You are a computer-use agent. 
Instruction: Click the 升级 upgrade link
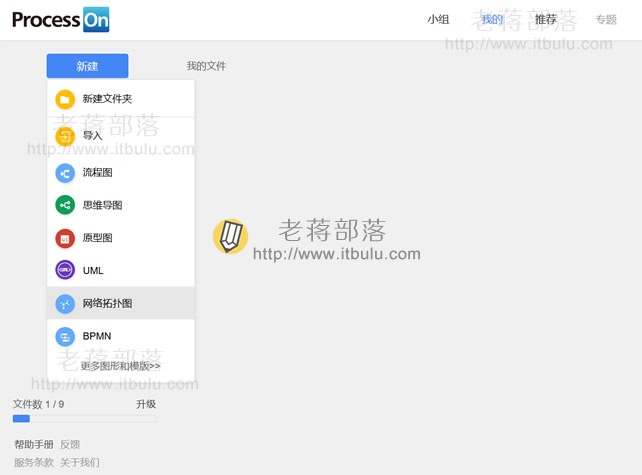(x=146, y=404)
